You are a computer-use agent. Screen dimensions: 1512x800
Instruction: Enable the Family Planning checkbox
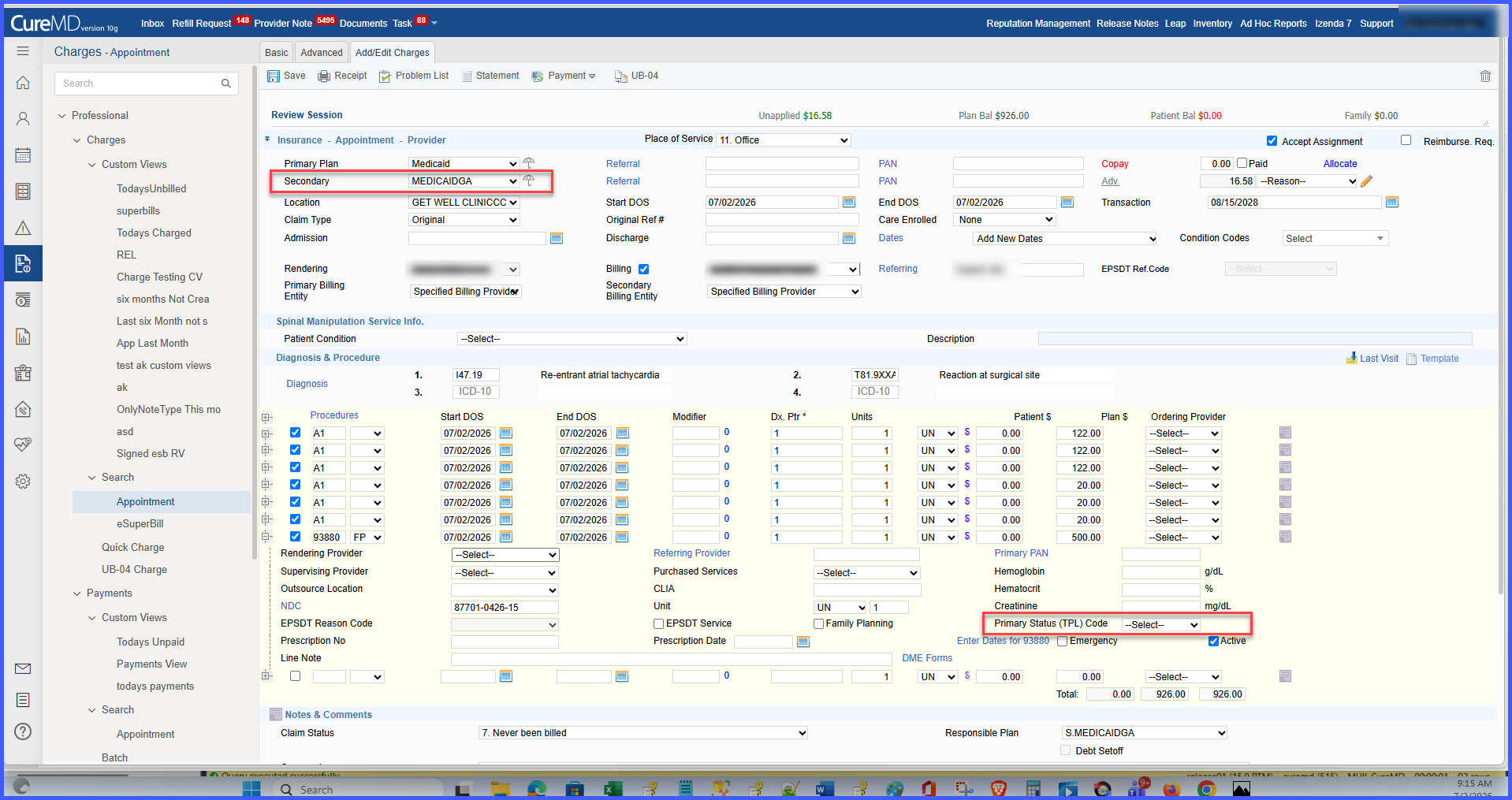tap(819, 624)
